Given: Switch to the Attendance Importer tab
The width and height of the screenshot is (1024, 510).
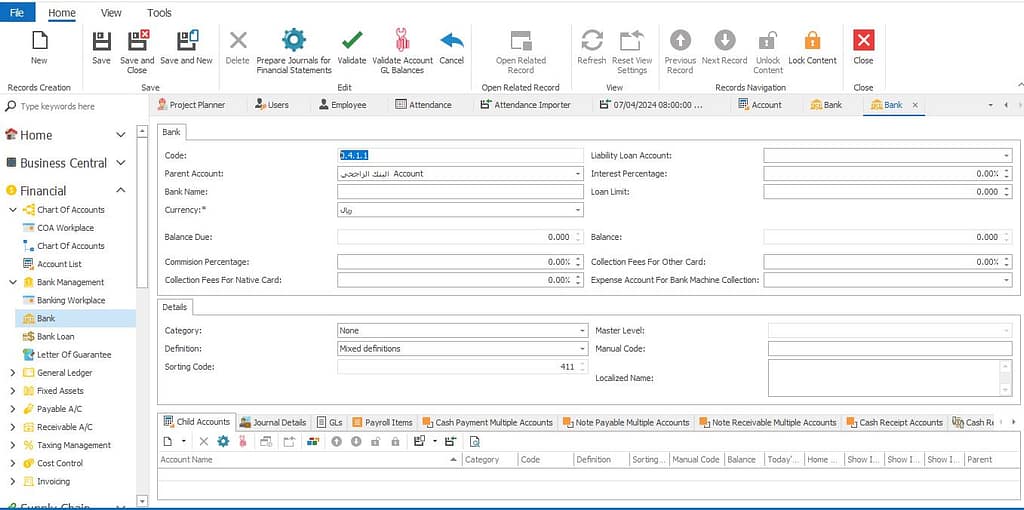Looking at the screenshot, I should click(x=525, y=104).
